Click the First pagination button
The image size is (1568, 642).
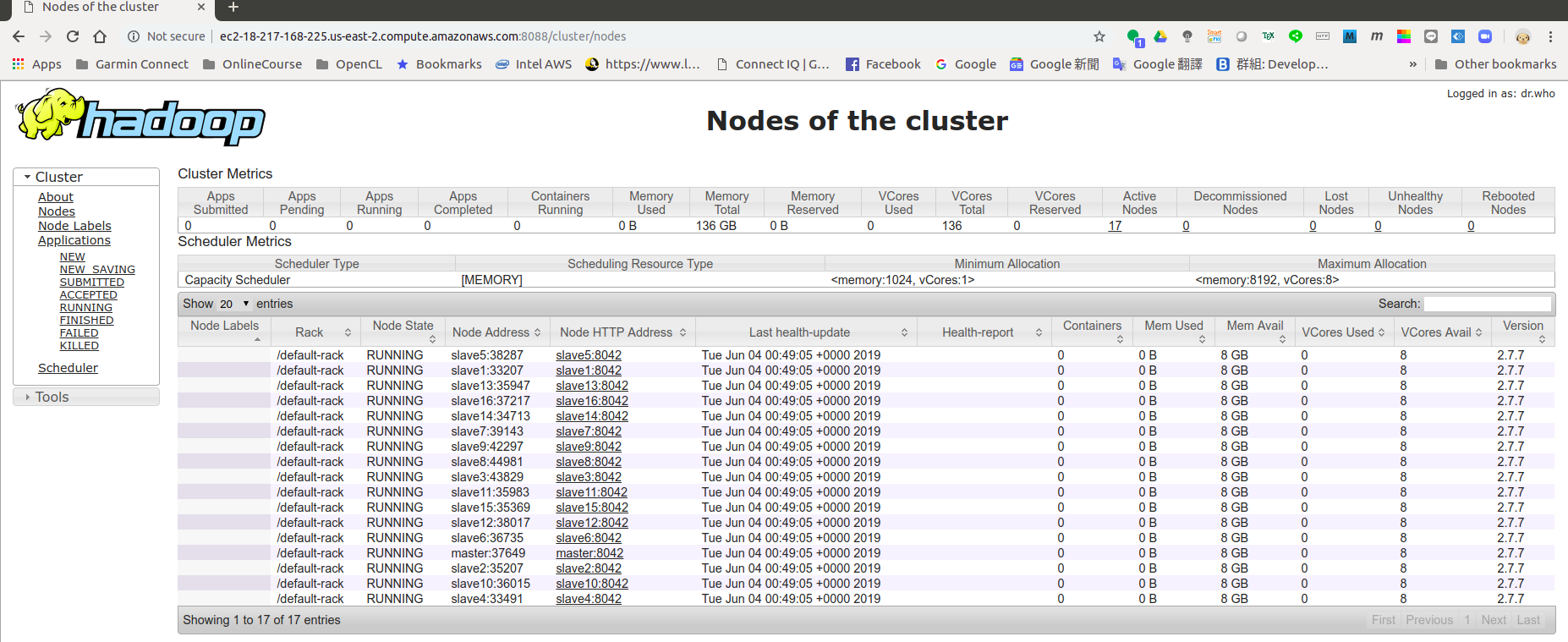coord(1384,620)
